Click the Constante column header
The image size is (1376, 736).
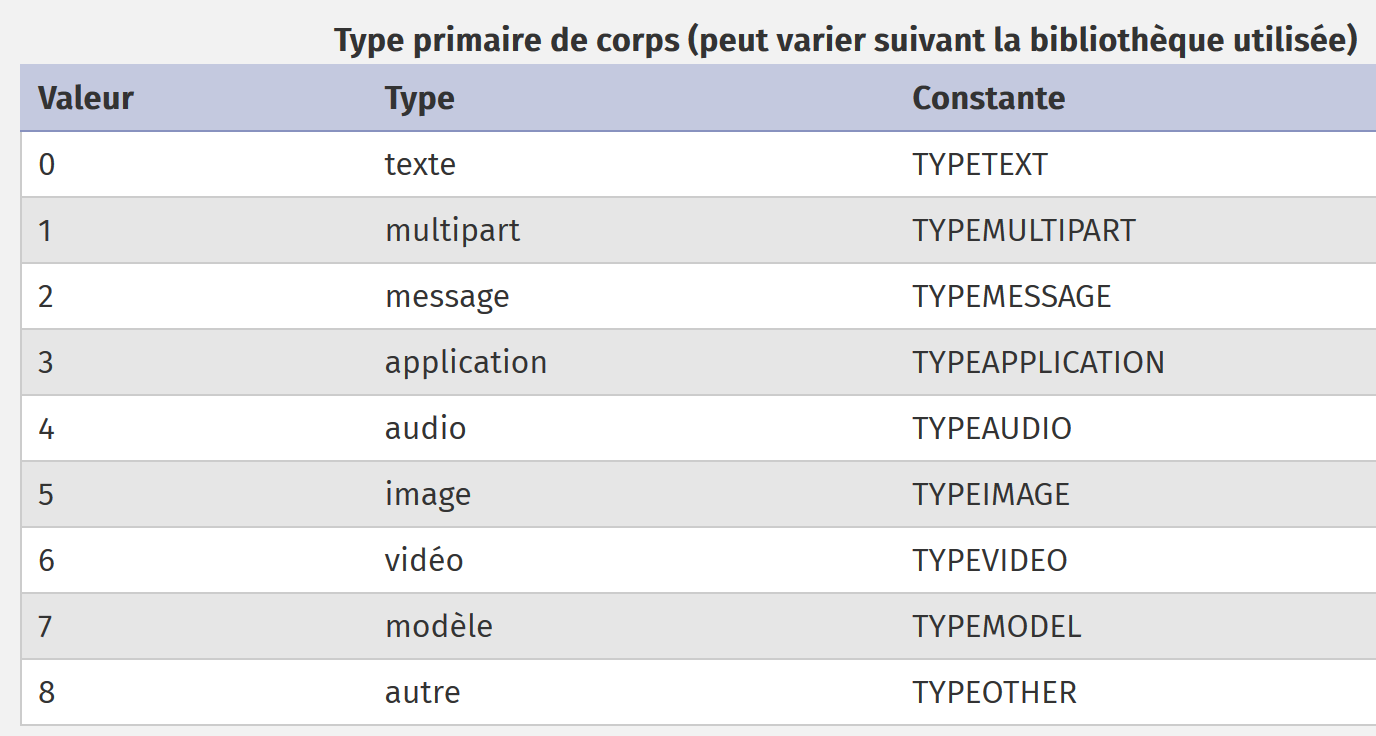[988, 98]
